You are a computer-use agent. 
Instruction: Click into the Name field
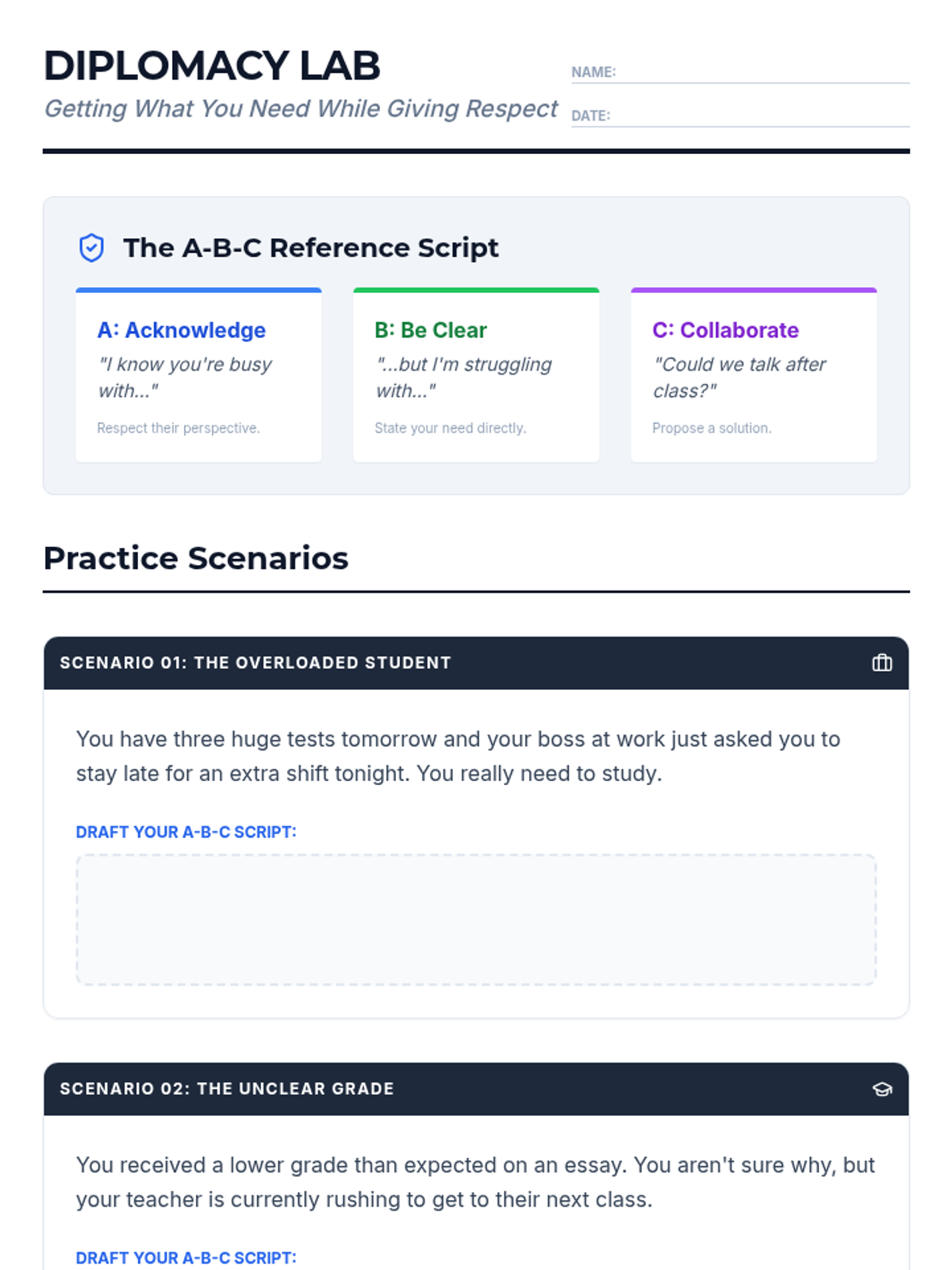click(762, 71)
